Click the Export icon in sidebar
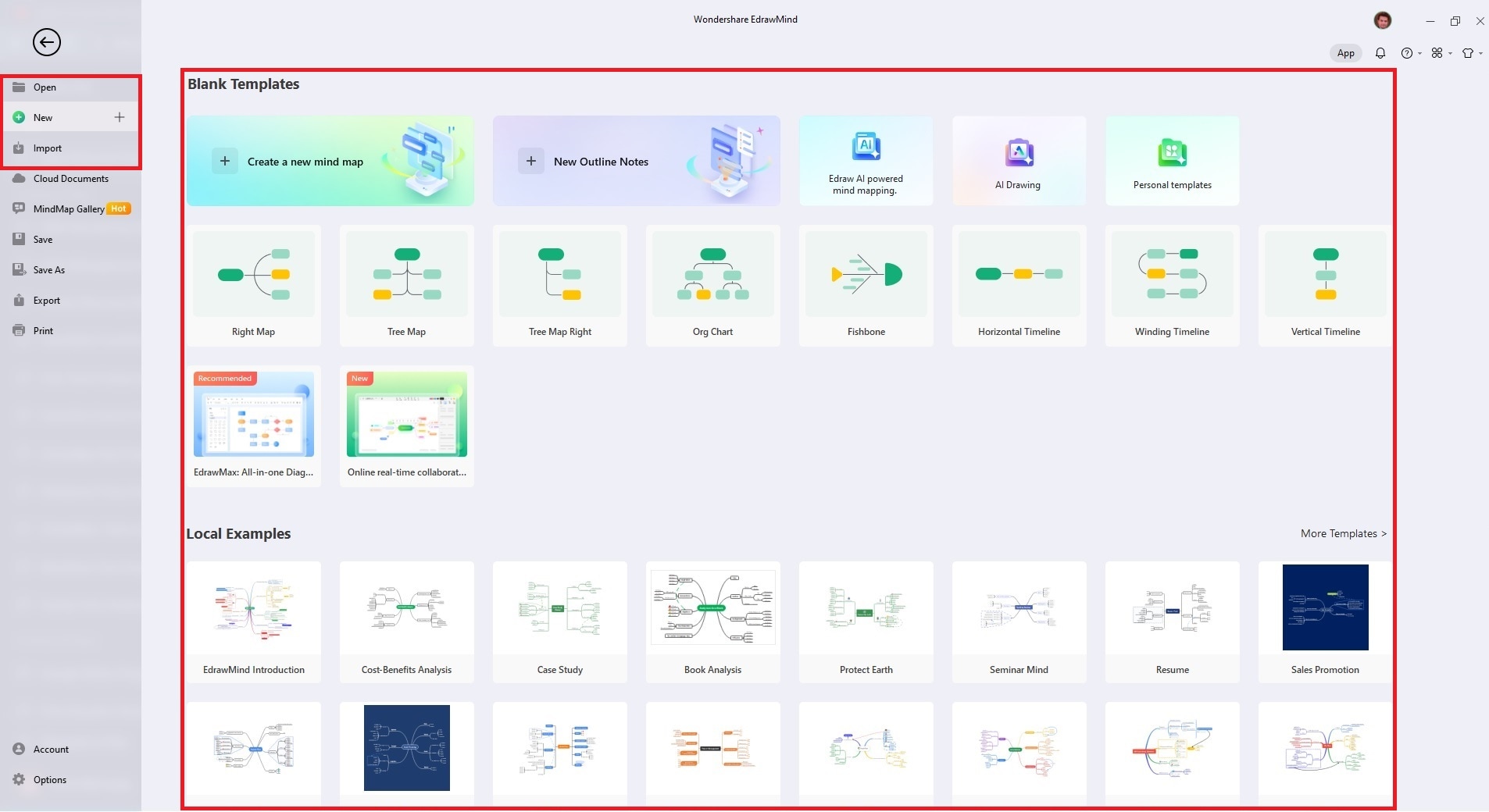1489x812 pixels. [19, 300]
